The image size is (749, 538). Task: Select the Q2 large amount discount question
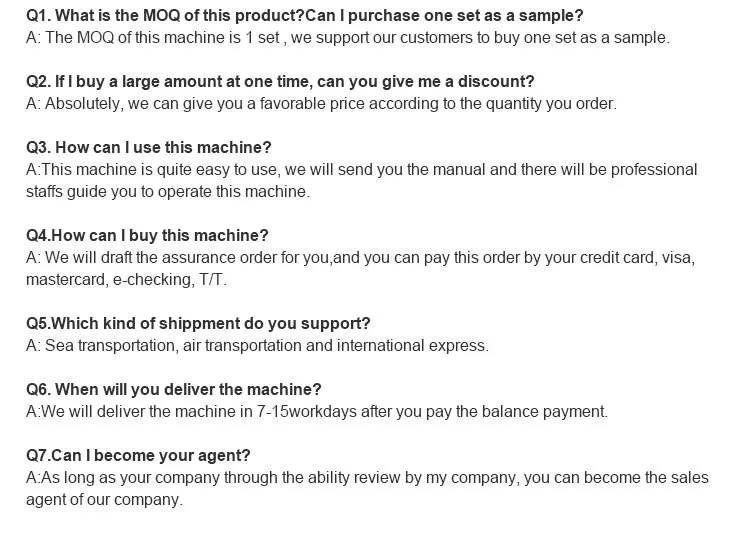click(x=280, y=81)
